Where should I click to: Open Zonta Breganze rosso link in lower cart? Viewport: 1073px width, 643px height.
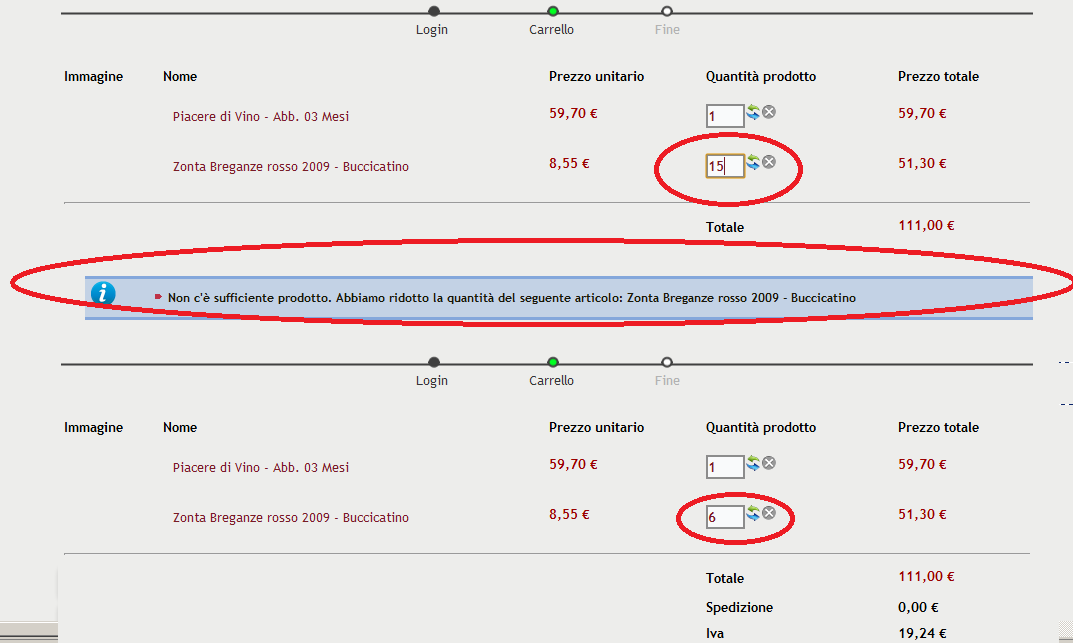290,518
